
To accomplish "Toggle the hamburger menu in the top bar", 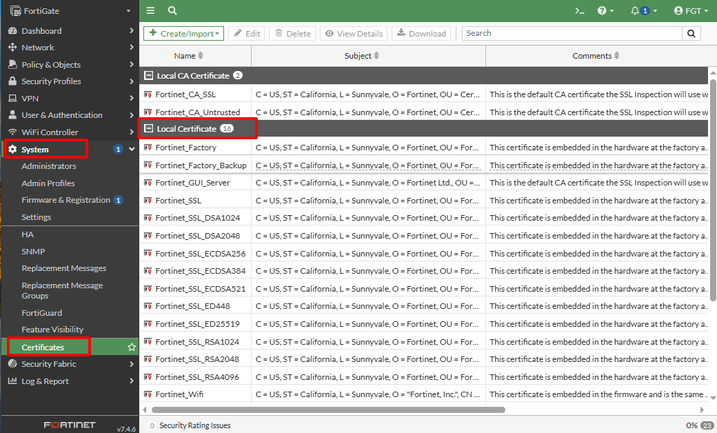I will click(150, 10).
